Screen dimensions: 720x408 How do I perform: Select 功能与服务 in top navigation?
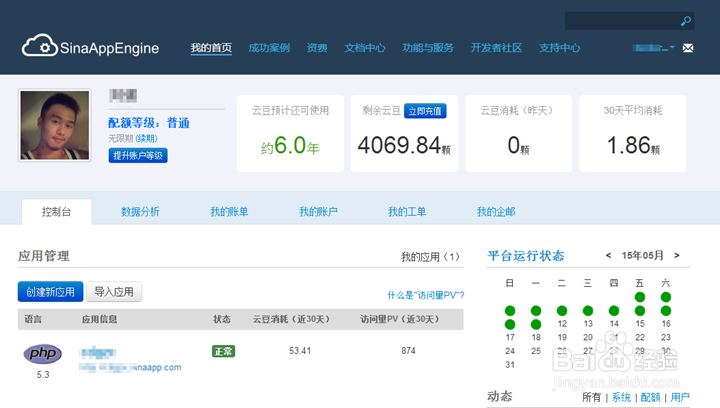click(428, 48)
